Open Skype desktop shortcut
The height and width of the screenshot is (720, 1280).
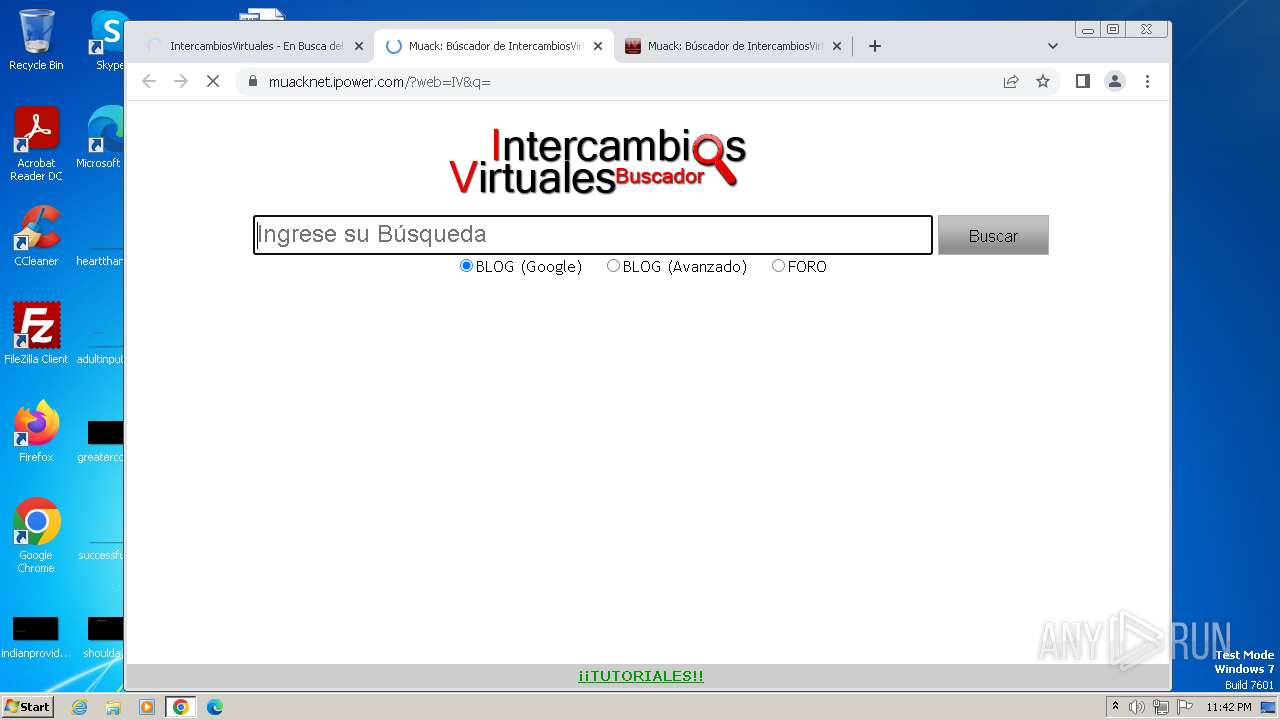click(x=108, y=40)
